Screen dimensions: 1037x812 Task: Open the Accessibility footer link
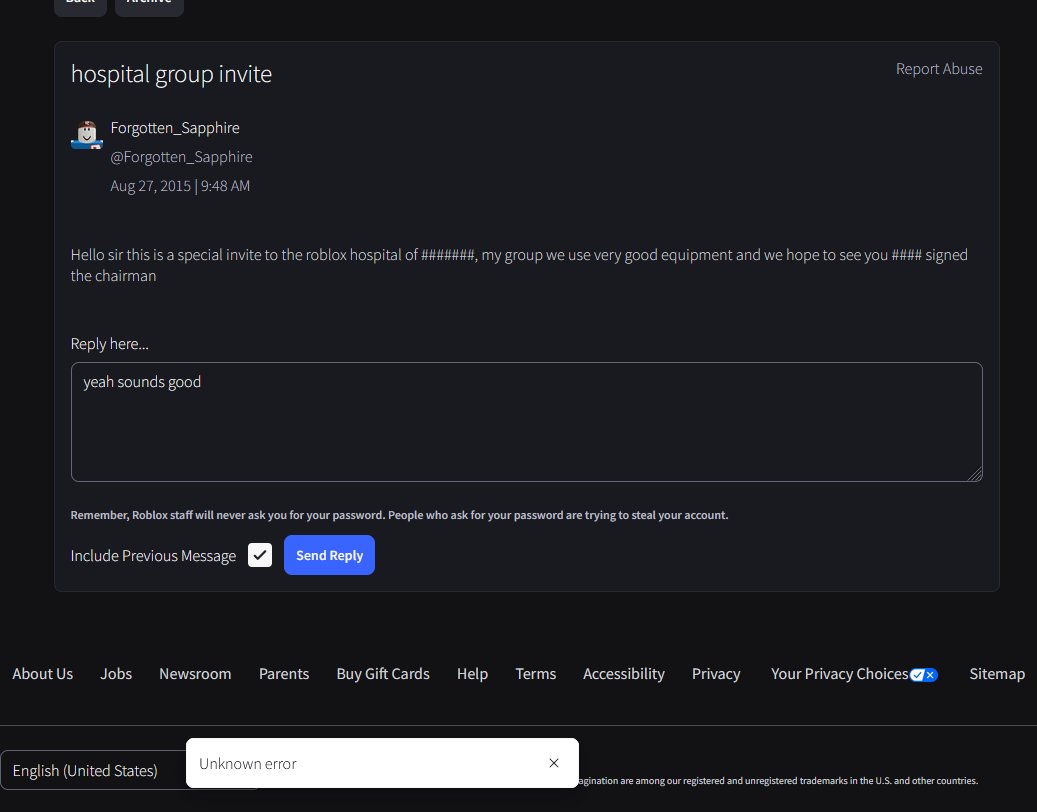pos(624,674)
